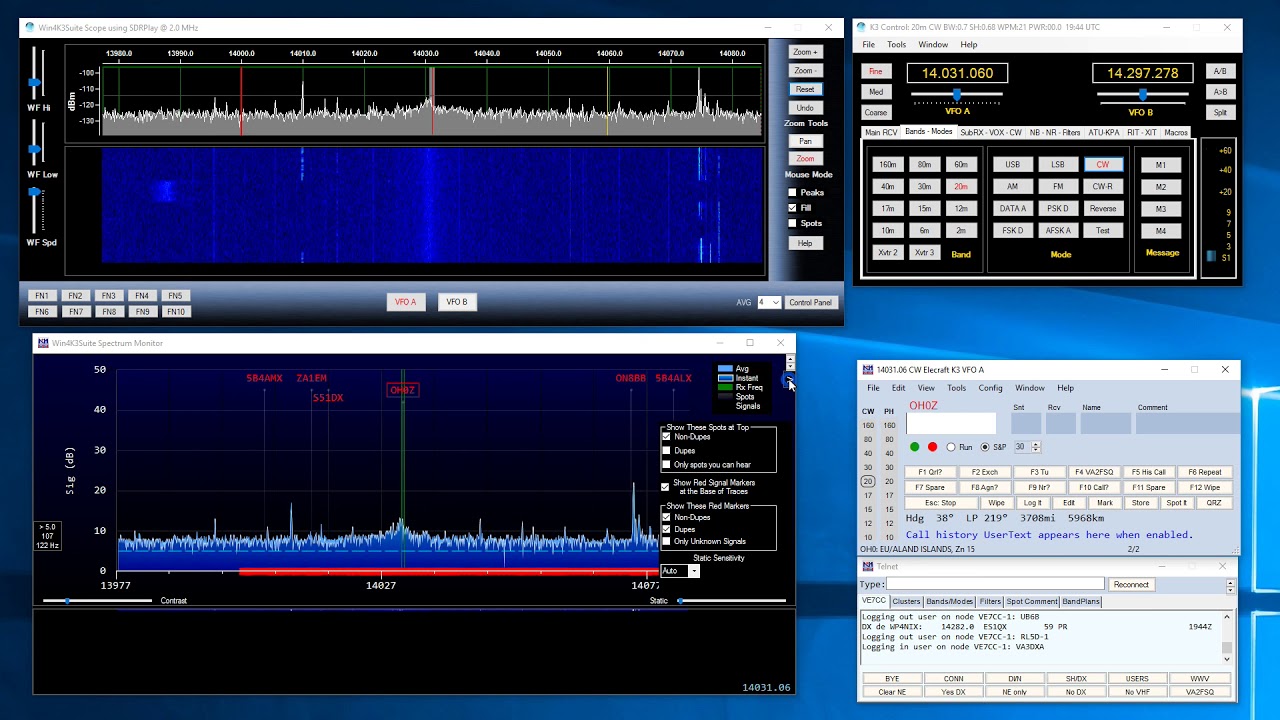Click FN1 function button
1280x720 pixels.
[x=42, y=296]
